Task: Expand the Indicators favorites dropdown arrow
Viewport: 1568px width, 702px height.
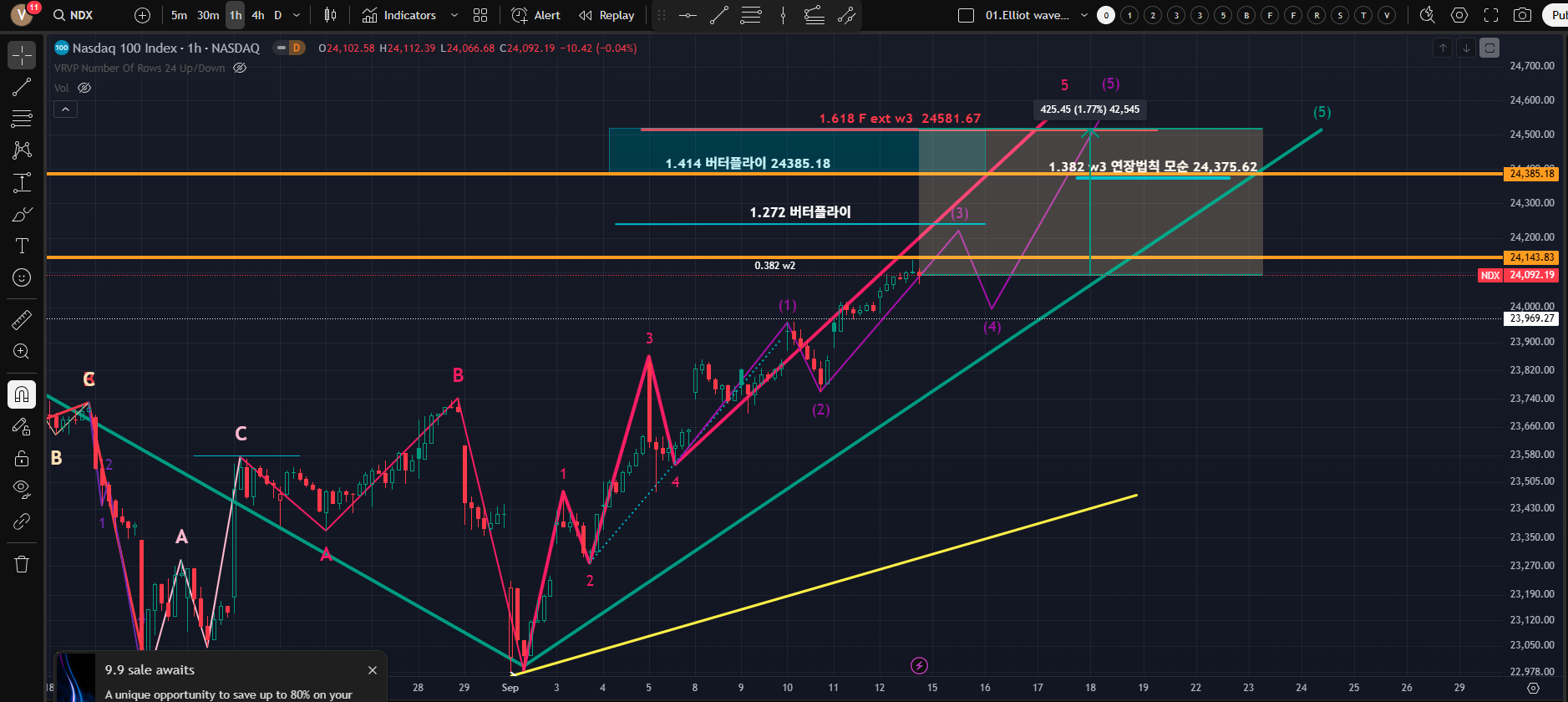Action: tap(454, 15)
